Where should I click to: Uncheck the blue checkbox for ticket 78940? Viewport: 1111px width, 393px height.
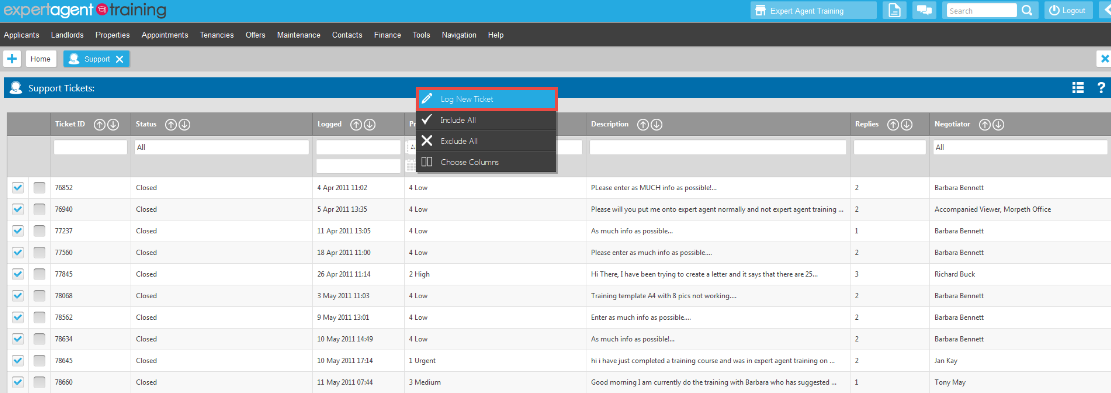coord(18,209)
